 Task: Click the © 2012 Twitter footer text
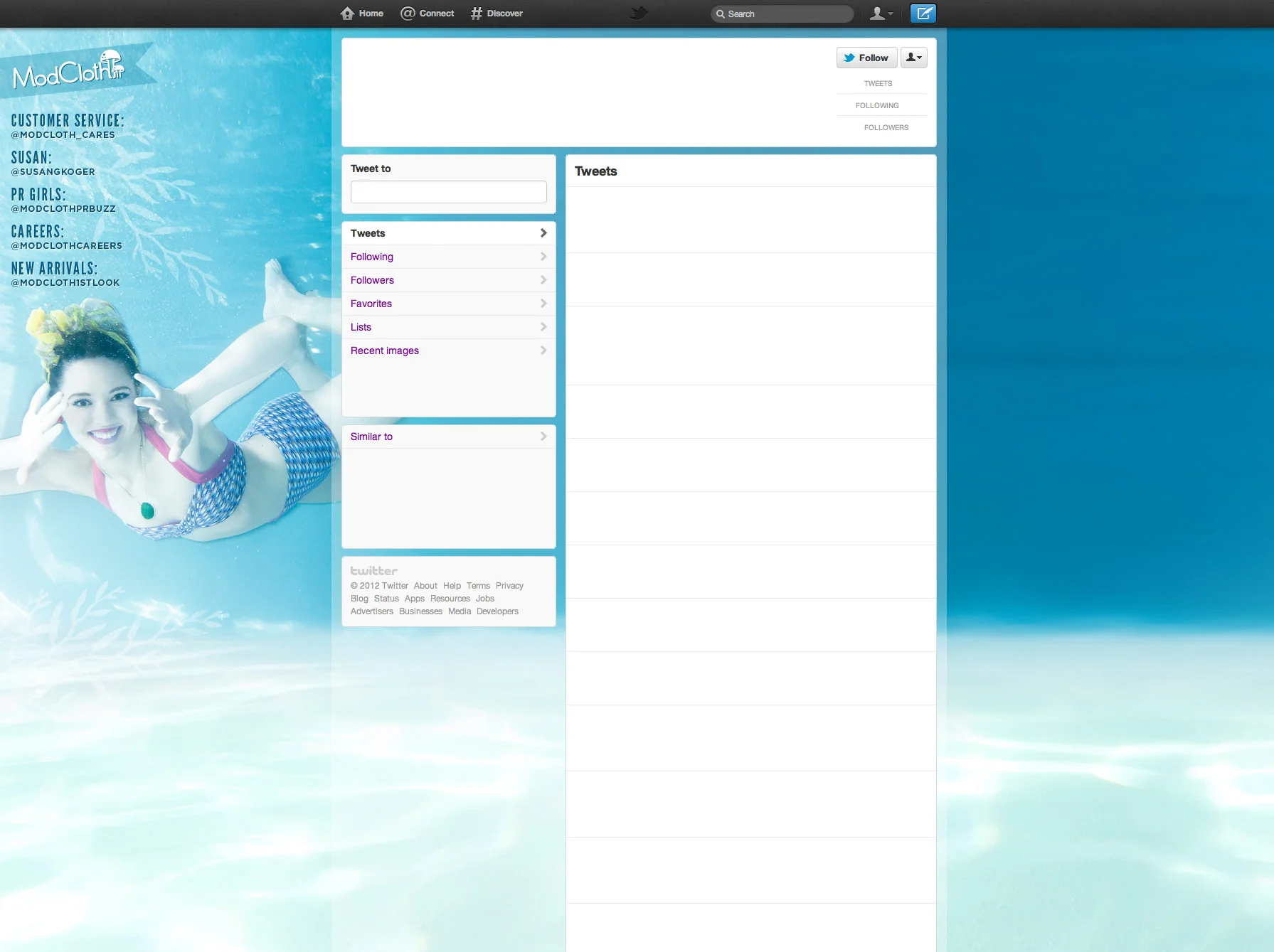click(x=379, y=586)
